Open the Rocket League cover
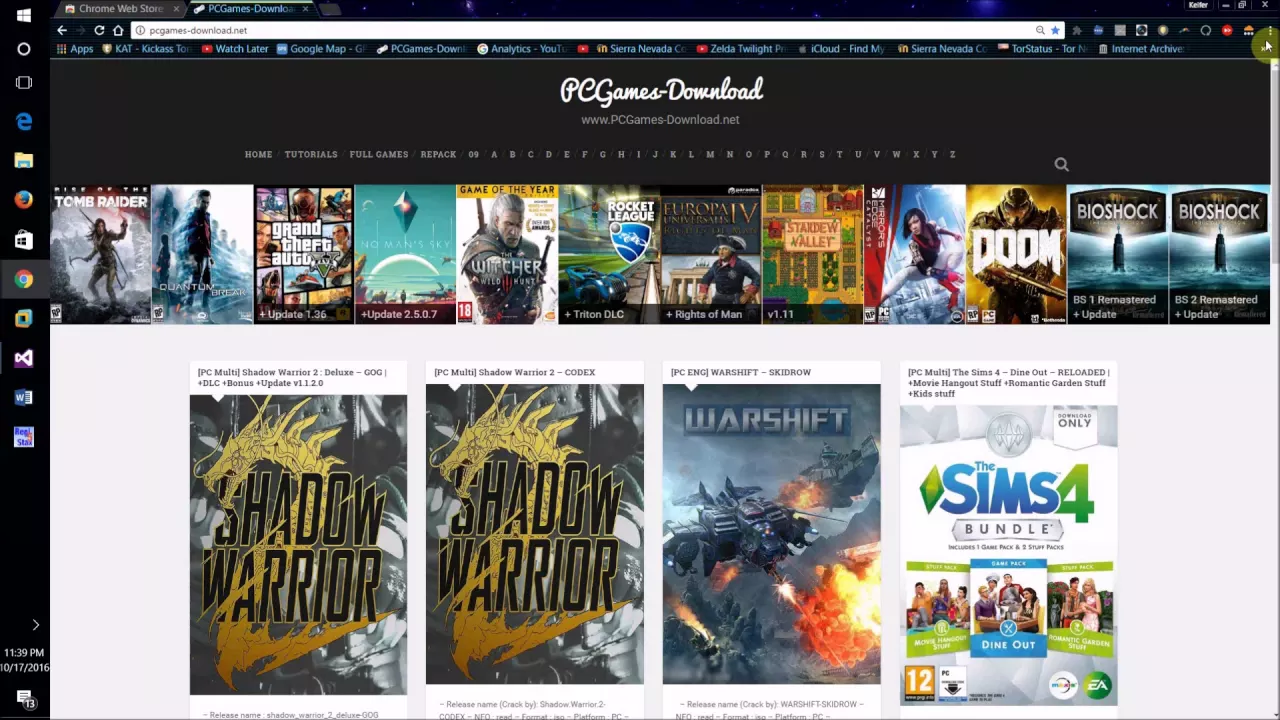The image size is (1280, 720). [x=609, y=254]
